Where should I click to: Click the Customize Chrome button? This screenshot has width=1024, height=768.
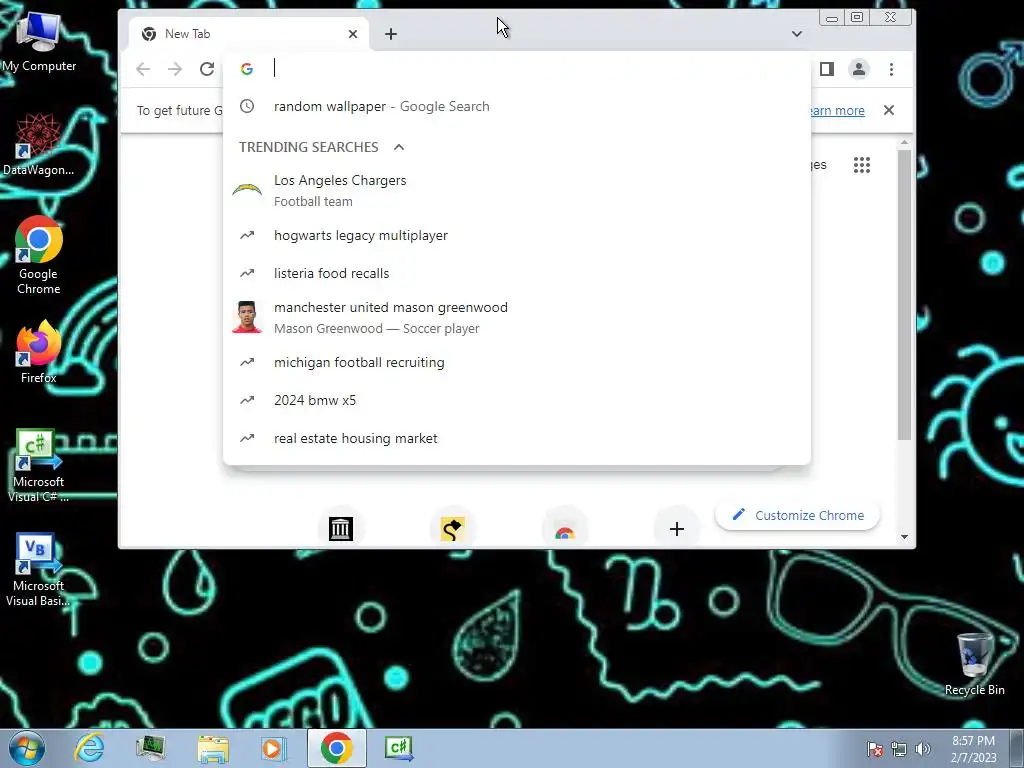pos(797,515)
